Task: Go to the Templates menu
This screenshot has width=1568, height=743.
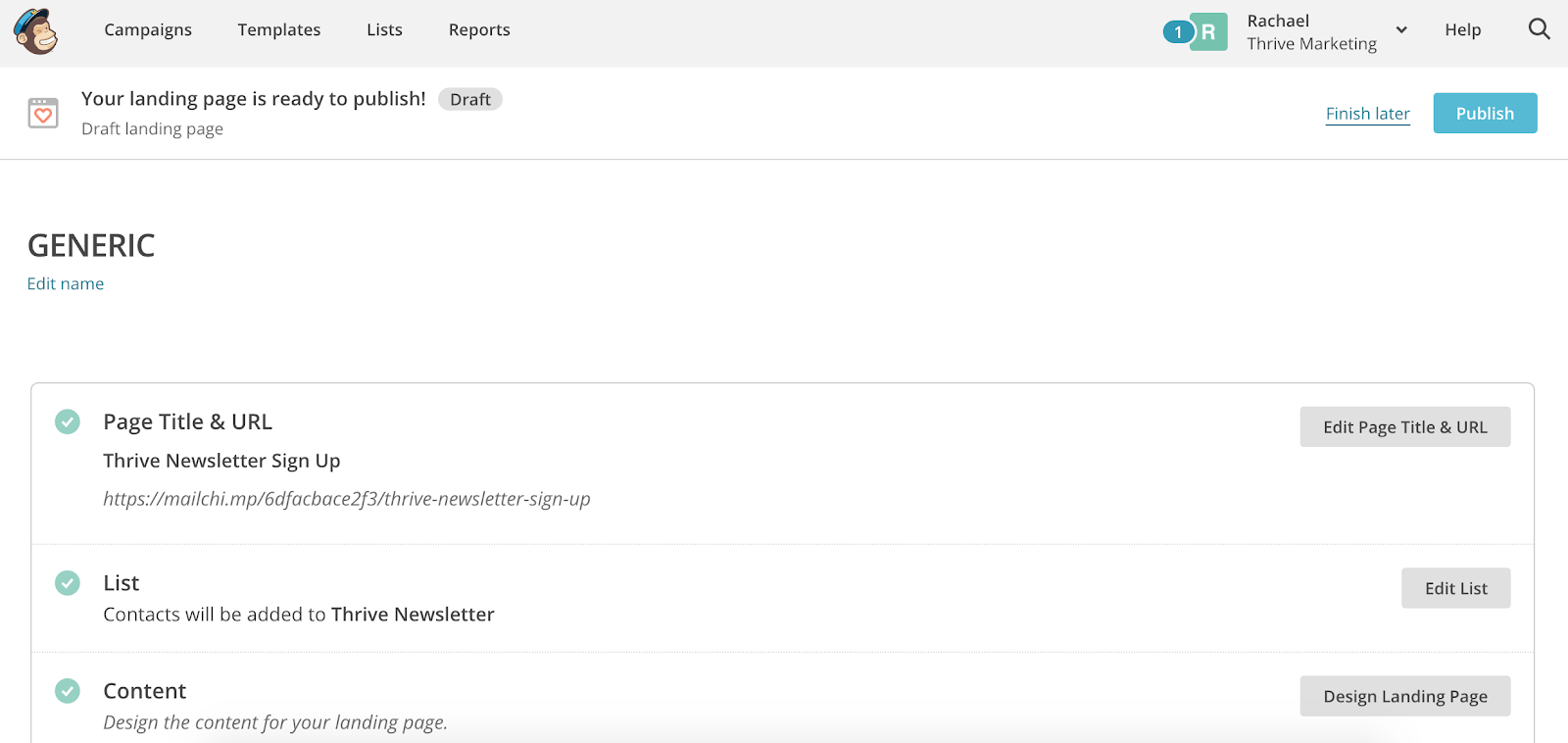Action: point(279,29)
